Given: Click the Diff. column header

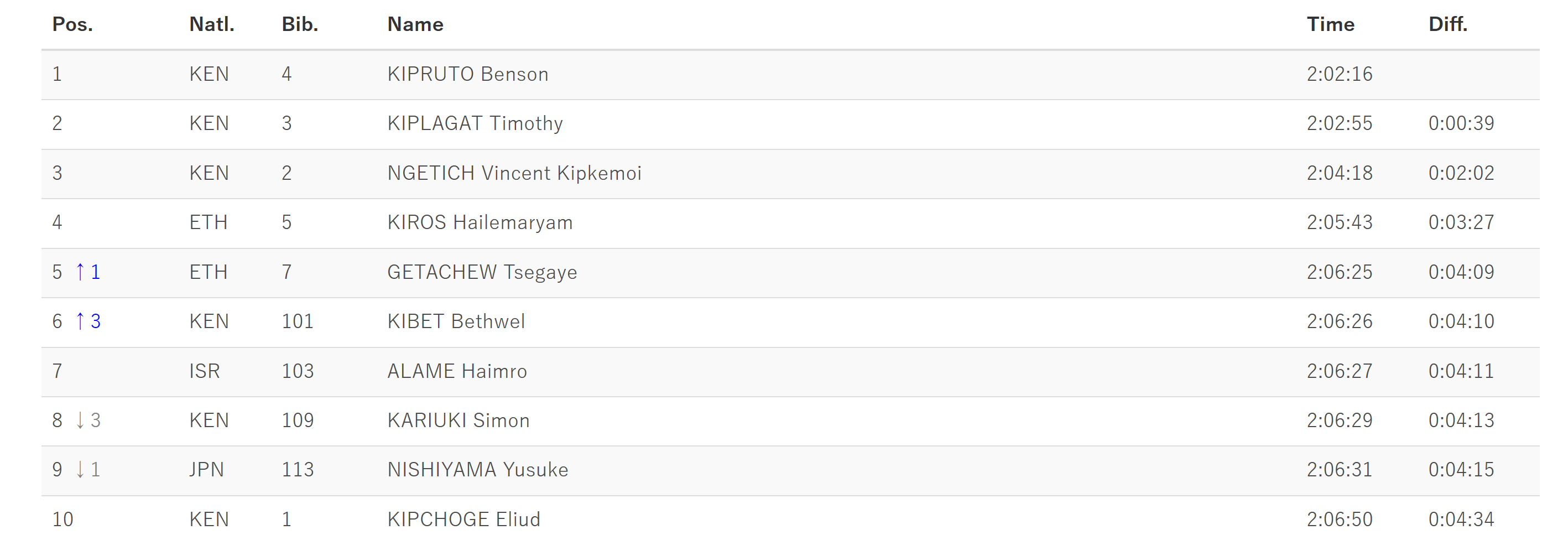Looking at the screenshot, I should 1448,24.
